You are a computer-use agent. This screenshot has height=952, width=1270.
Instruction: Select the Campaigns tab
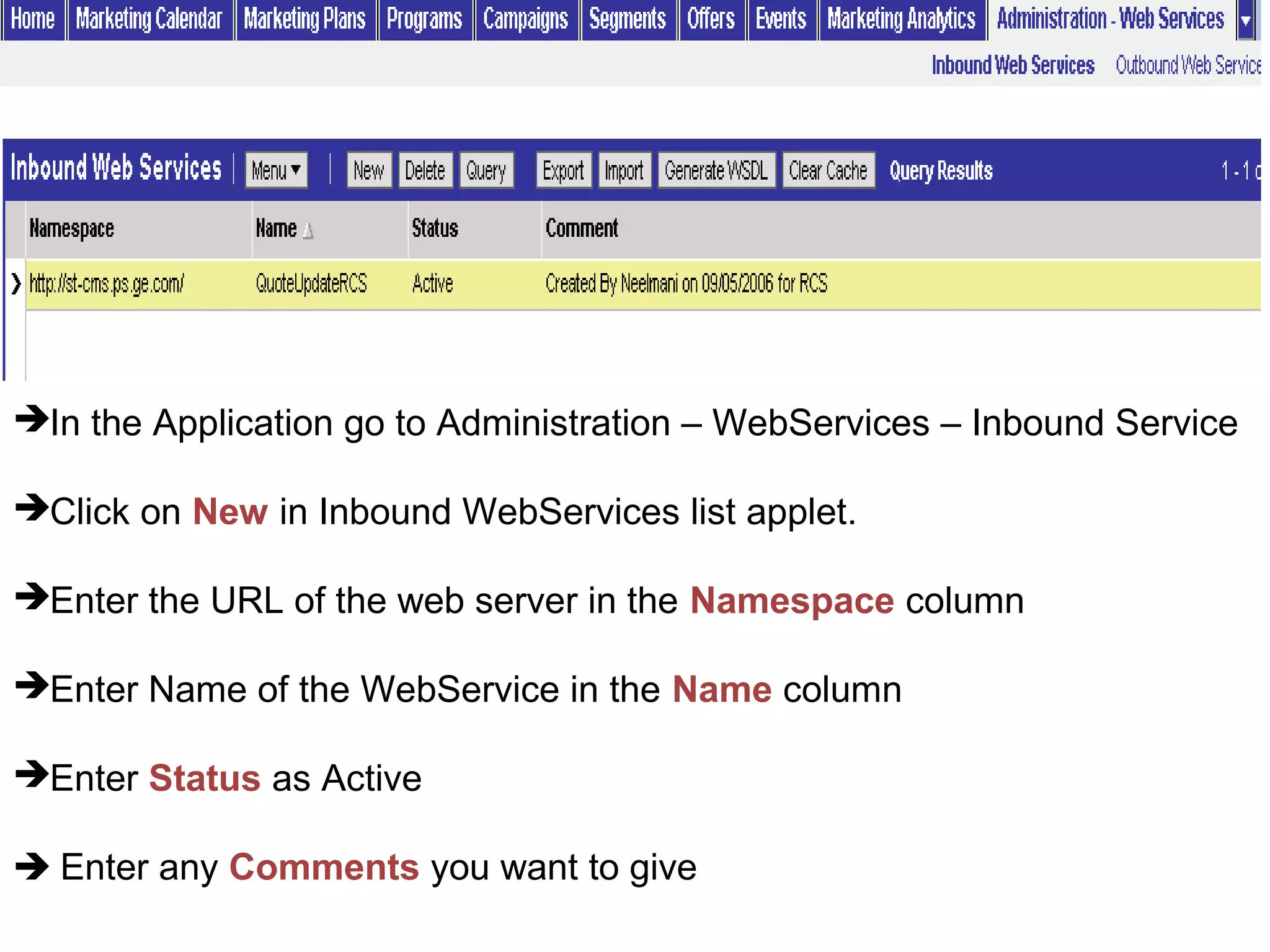pos(526,19)
